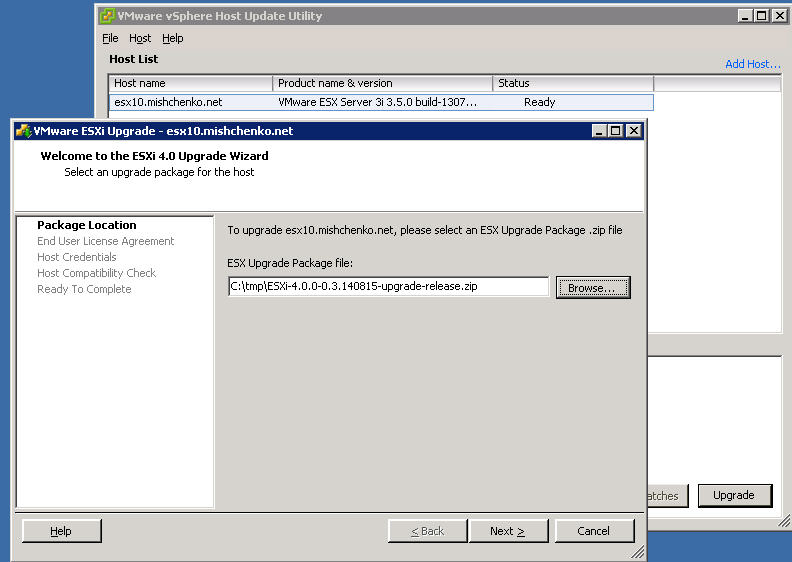
Task: Click the VMware ESX Server 3i 3.5.0 version cell
Action: click(377, 102)
